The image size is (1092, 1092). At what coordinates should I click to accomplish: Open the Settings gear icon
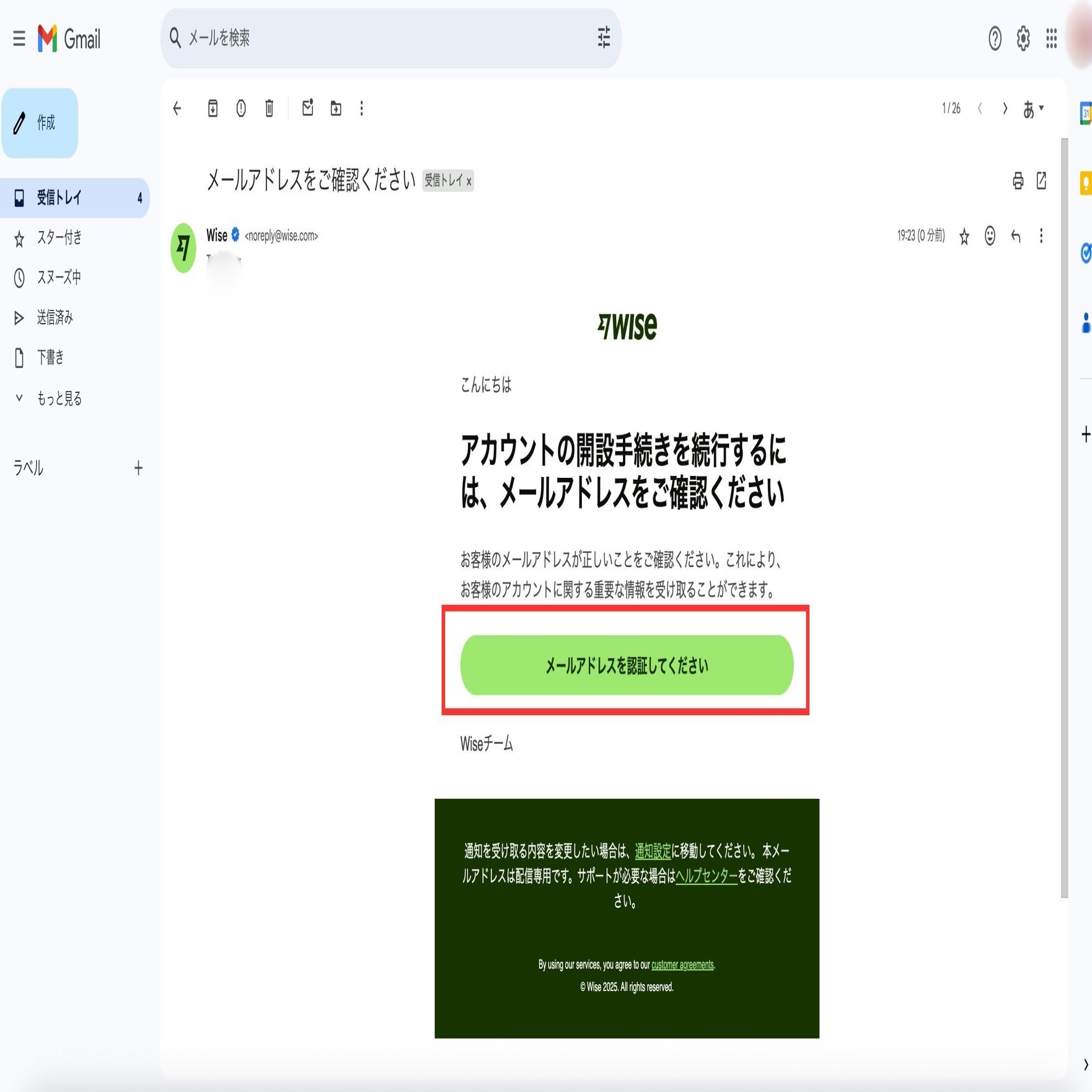tap(1023, 38)
